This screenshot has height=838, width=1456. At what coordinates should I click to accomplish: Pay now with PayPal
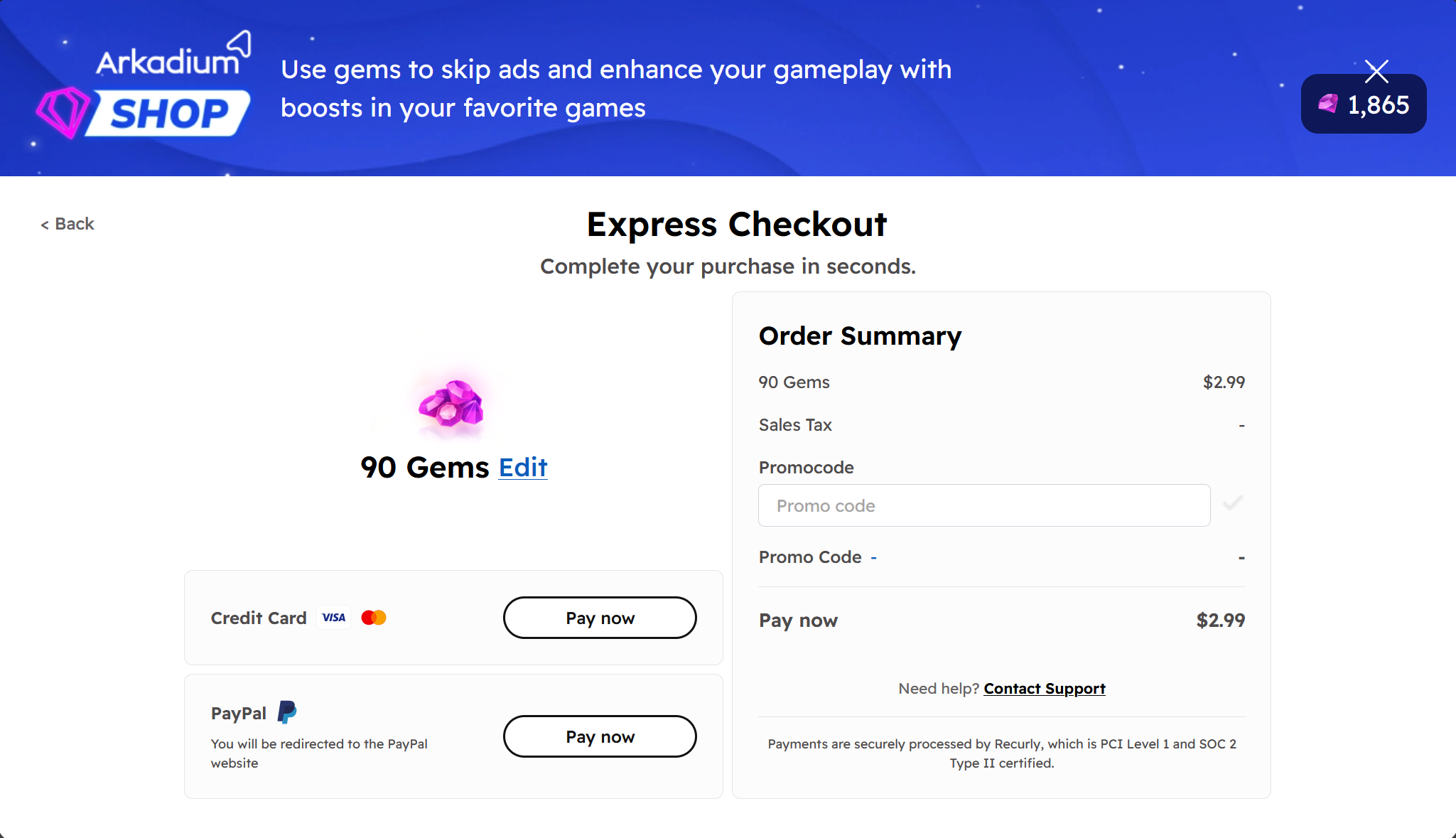pos(600,736)
